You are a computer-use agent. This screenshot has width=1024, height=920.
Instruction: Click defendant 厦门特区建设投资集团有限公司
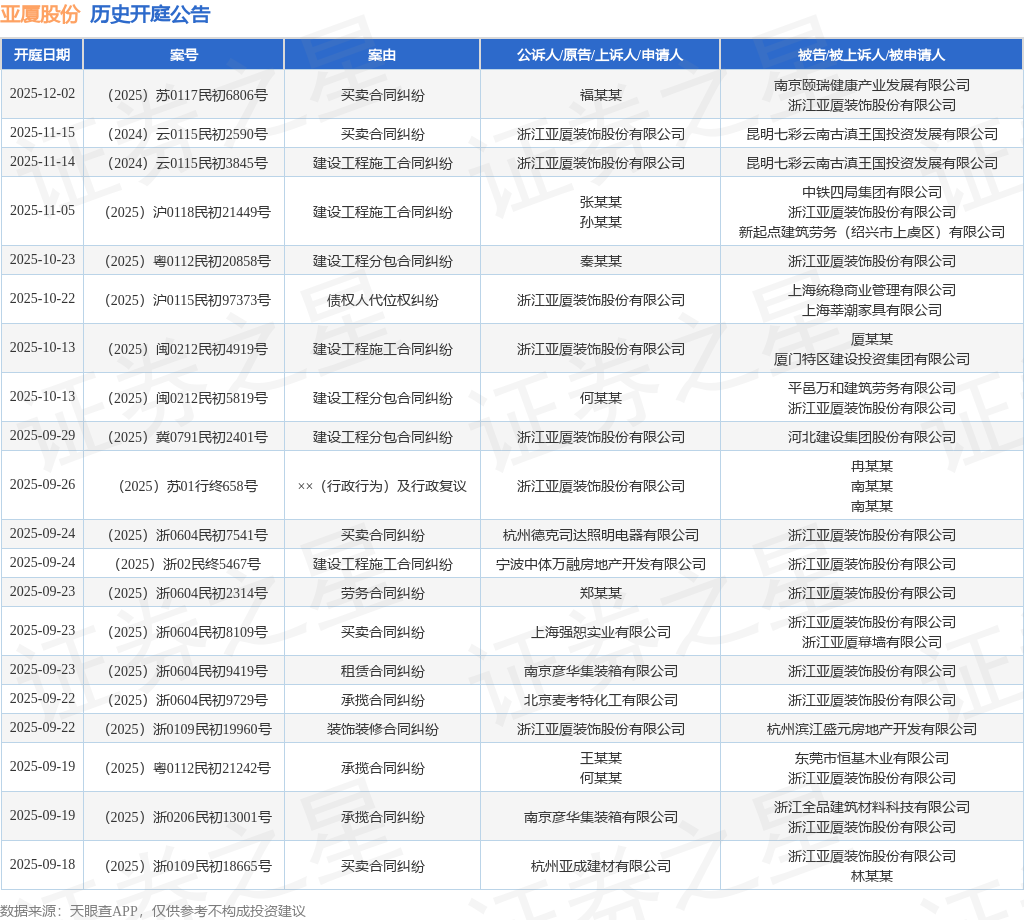(872, 359)
